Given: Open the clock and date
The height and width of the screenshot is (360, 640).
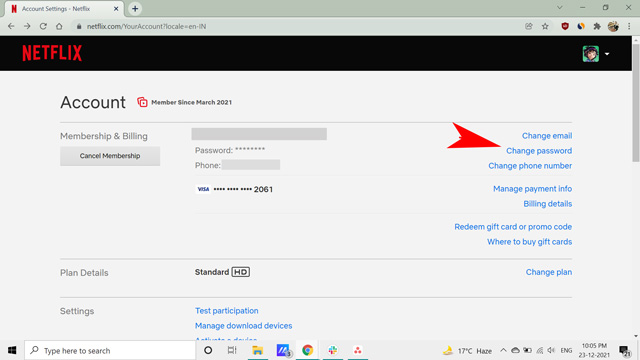Looking at the screenshot, I should pyautogui.click(x=594, y=350).
